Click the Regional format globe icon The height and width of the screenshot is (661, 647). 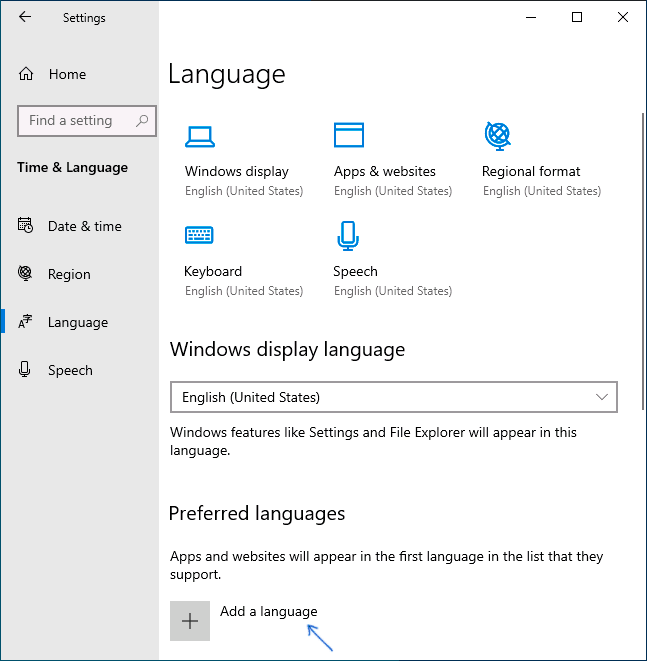coord(498,136)
